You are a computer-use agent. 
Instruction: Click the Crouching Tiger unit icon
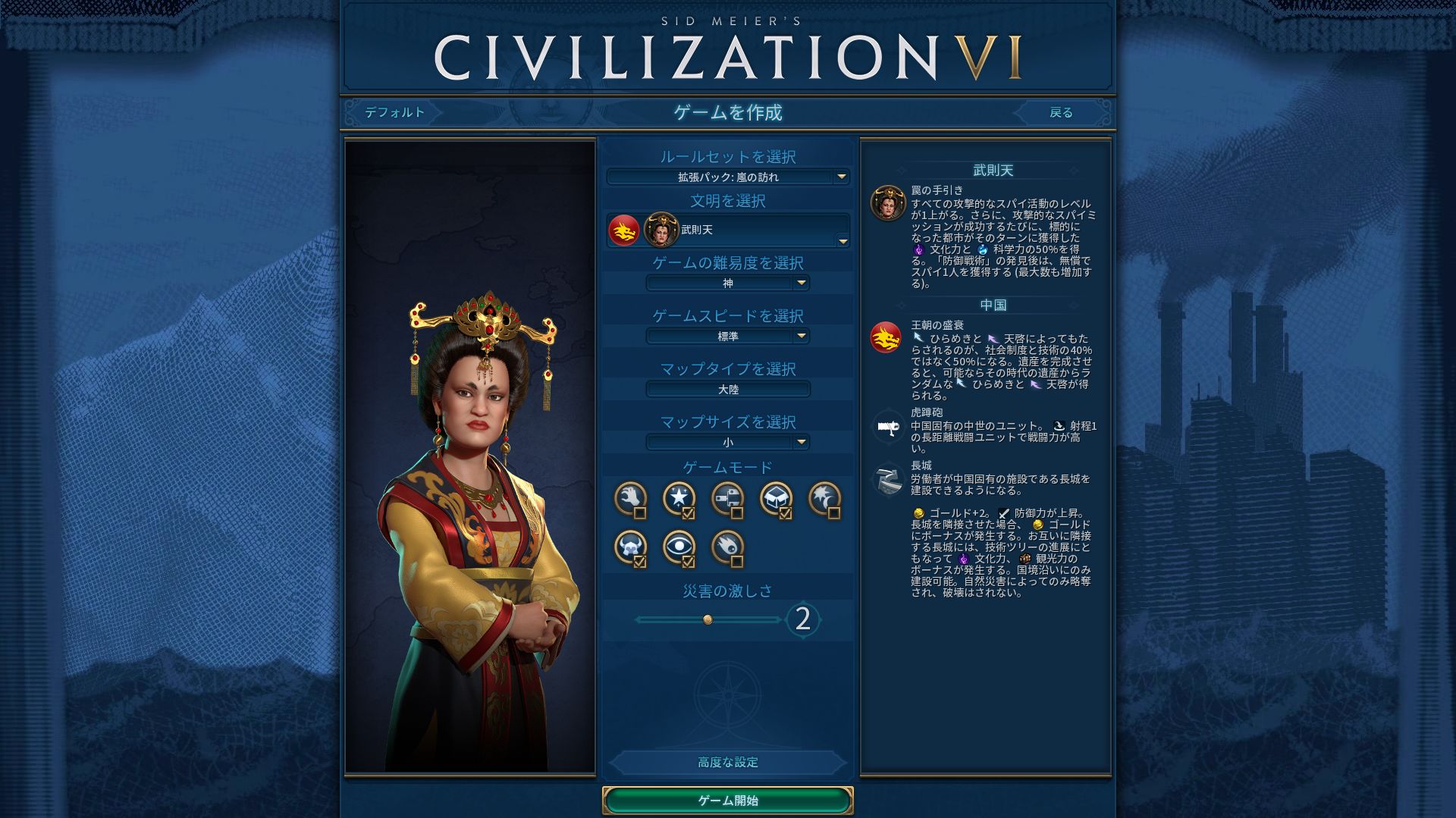coord(886,427)
